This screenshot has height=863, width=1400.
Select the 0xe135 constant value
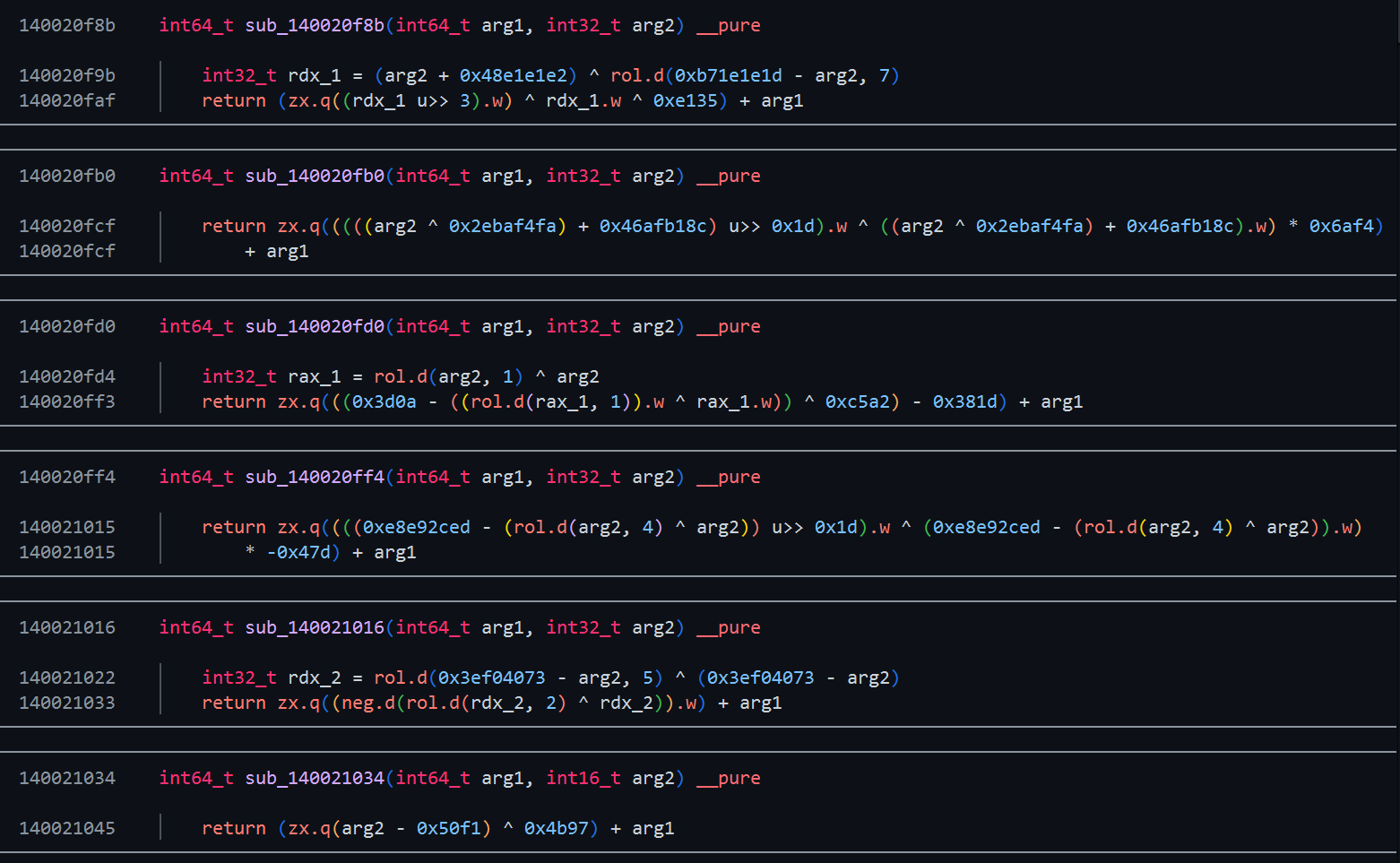(685, 100)
